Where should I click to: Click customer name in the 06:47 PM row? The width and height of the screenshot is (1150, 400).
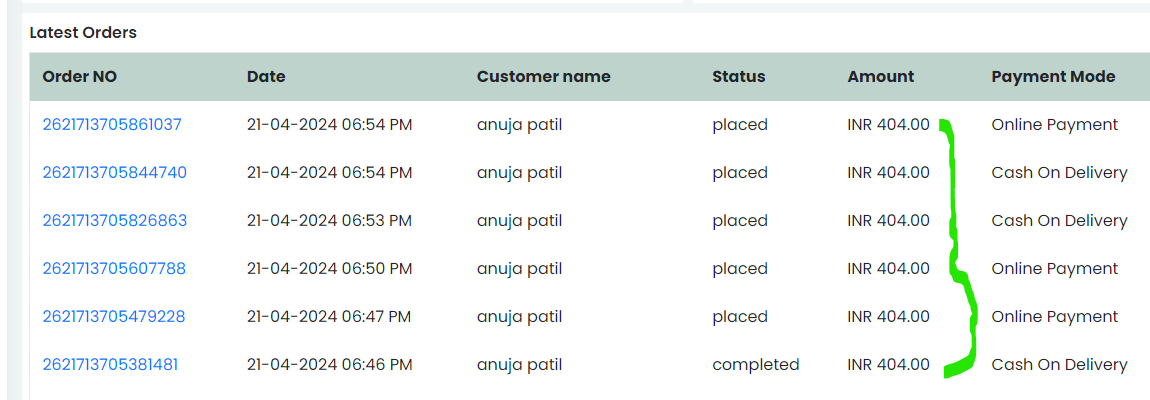[x=519, y=316]
